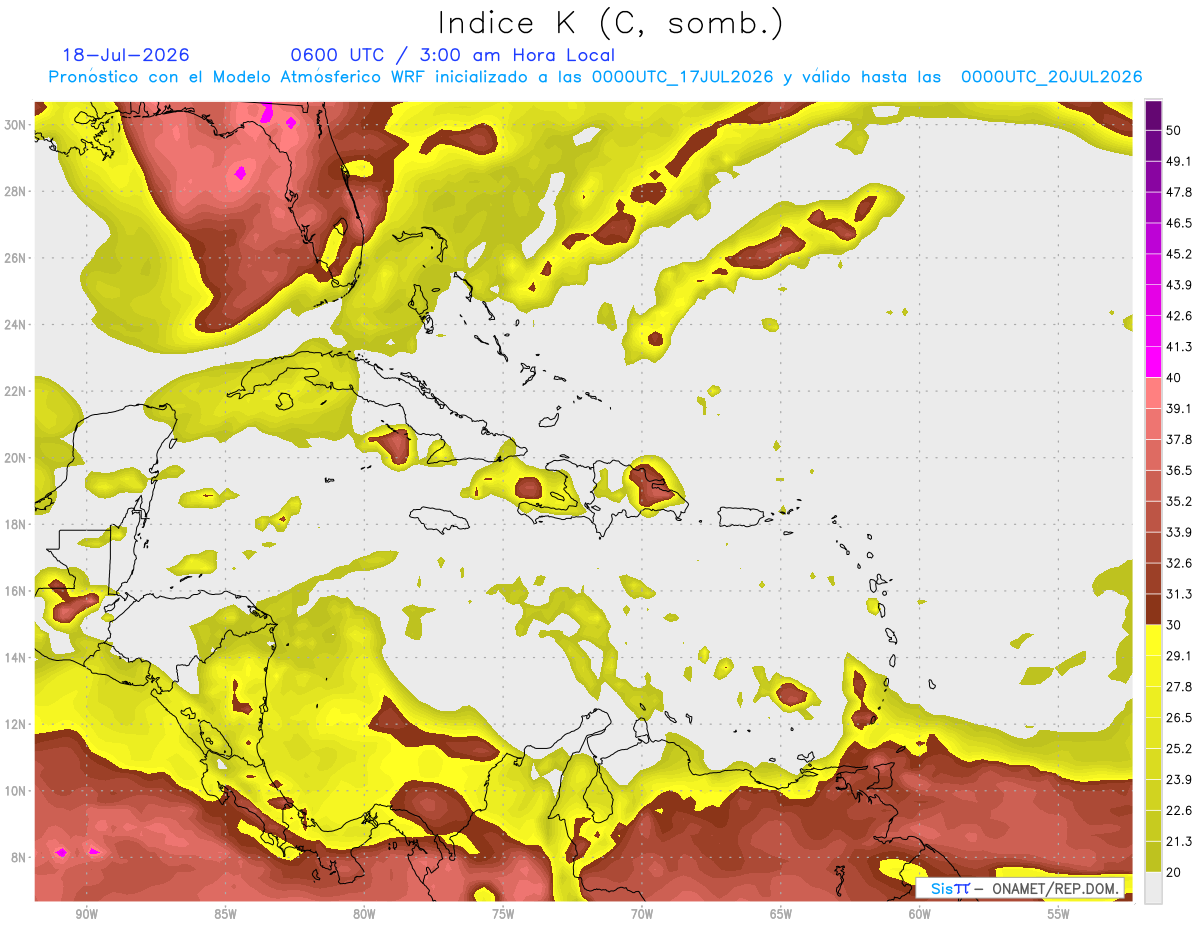Pick the colorbar value 21.3
This screenshot has width=1200, height=927.
1180,842
